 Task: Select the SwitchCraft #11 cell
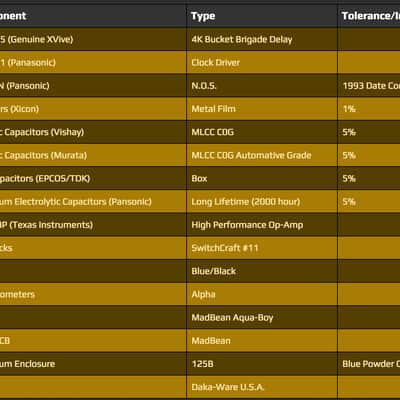pyautogui.click(x=262, y=248)
